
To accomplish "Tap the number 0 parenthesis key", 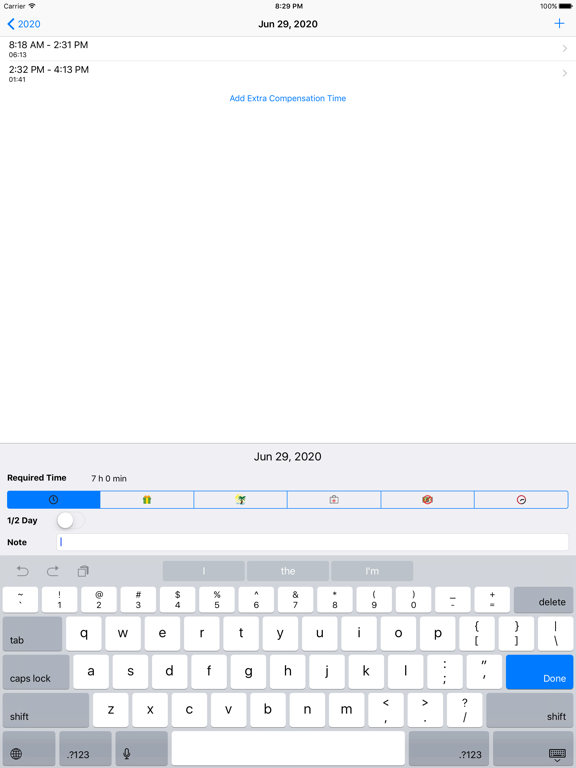I will (413, 600).
